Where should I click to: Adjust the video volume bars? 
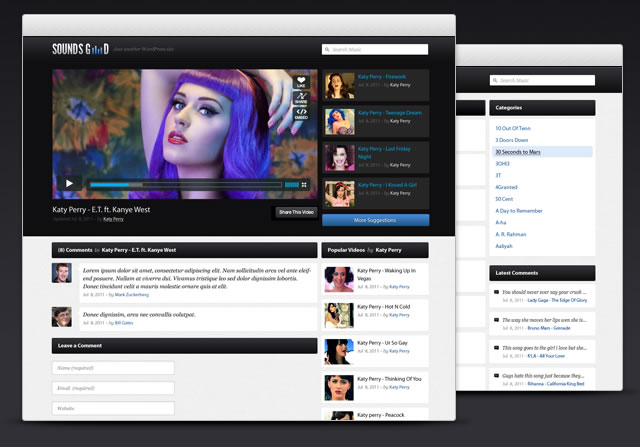[291, 185]
